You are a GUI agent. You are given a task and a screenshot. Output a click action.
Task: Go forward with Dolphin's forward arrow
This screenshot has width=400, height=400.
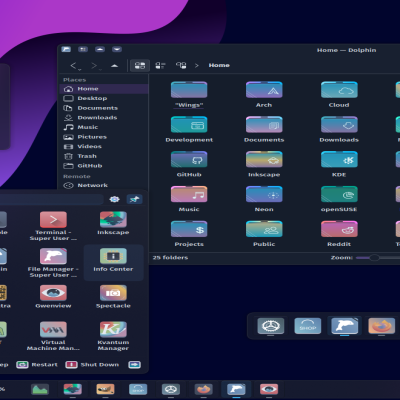(94, 65)
